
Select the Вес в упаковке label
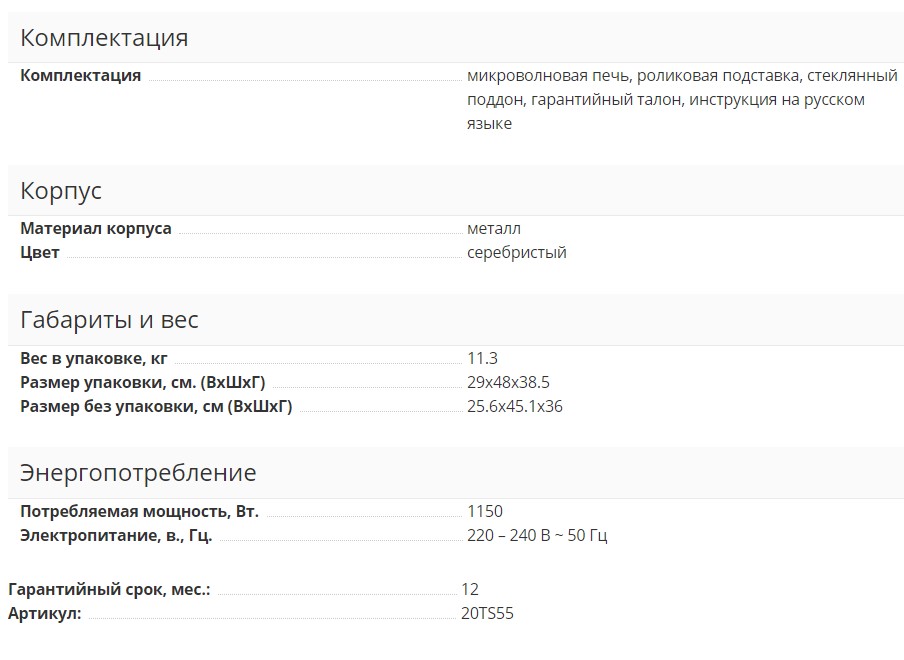(94, 359)
